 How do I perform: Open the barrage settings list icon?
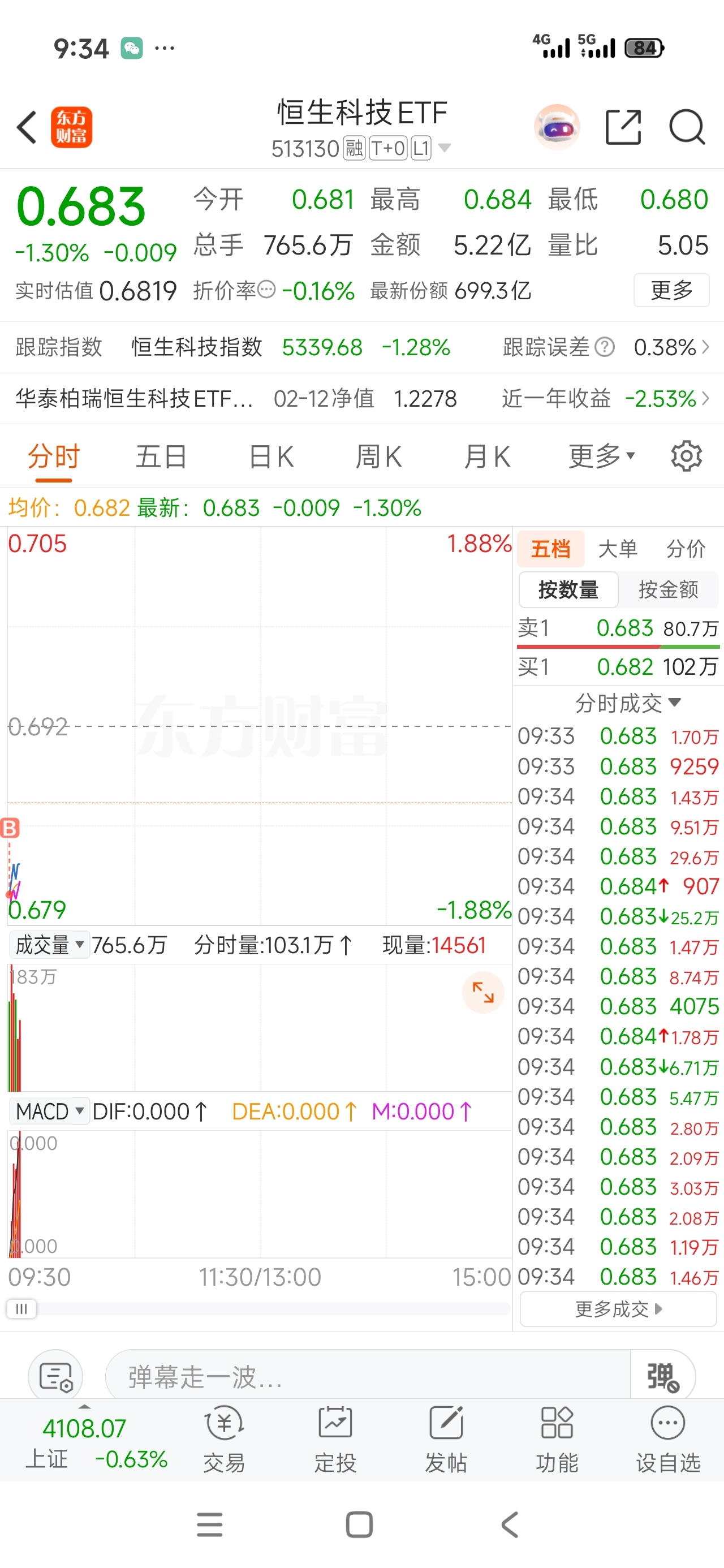tap(55, 1377)
